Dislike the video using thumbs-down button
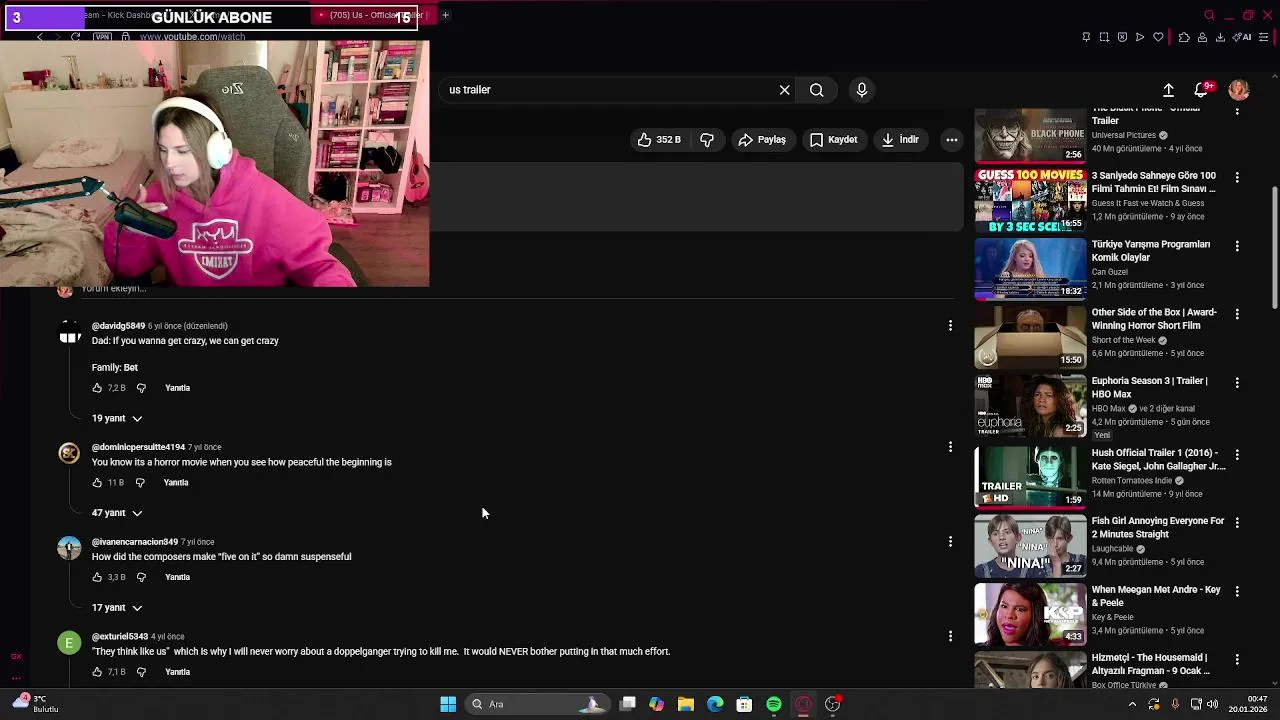The height and width of the screenshot is (720, 1280). (707, 140)
